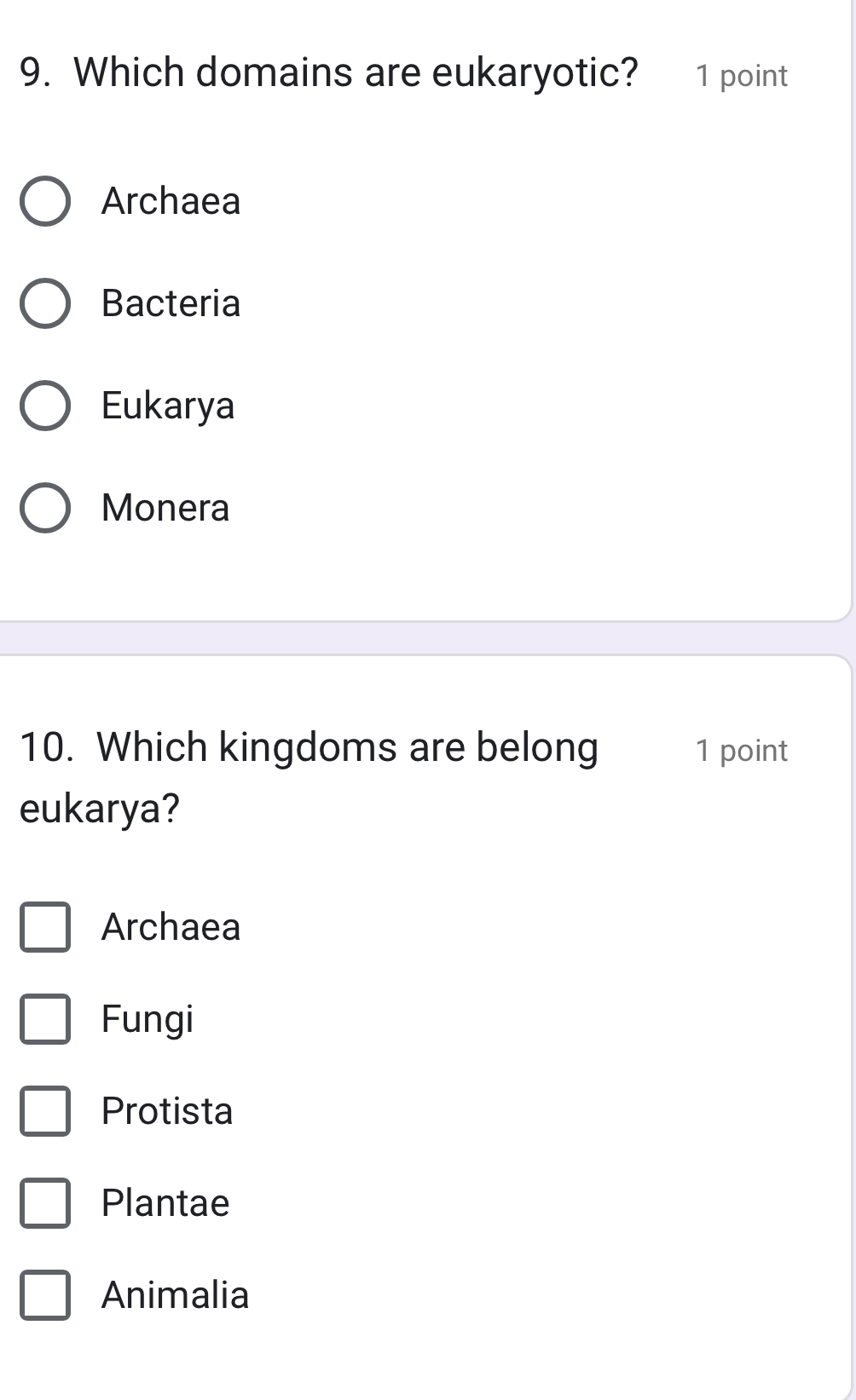The width and height of the screenshot is (856, 1400).
Task: Select the Bacteria radio button
Action: click(x=45, y=303)
